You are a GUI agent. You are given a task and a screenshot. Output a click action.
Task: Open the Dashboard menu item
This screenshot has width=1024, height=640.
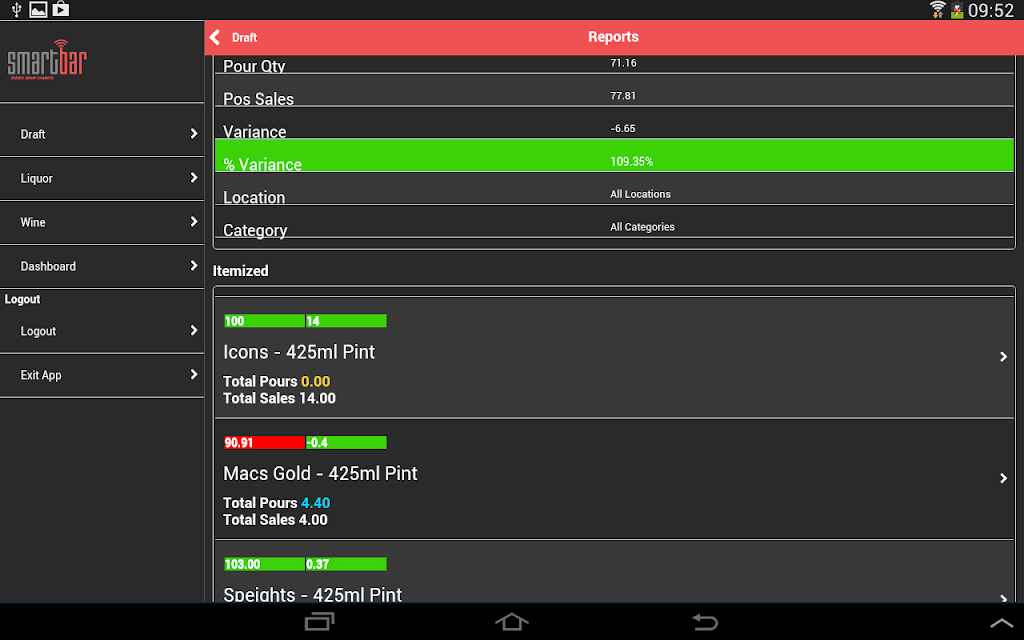tap(102, 266)
